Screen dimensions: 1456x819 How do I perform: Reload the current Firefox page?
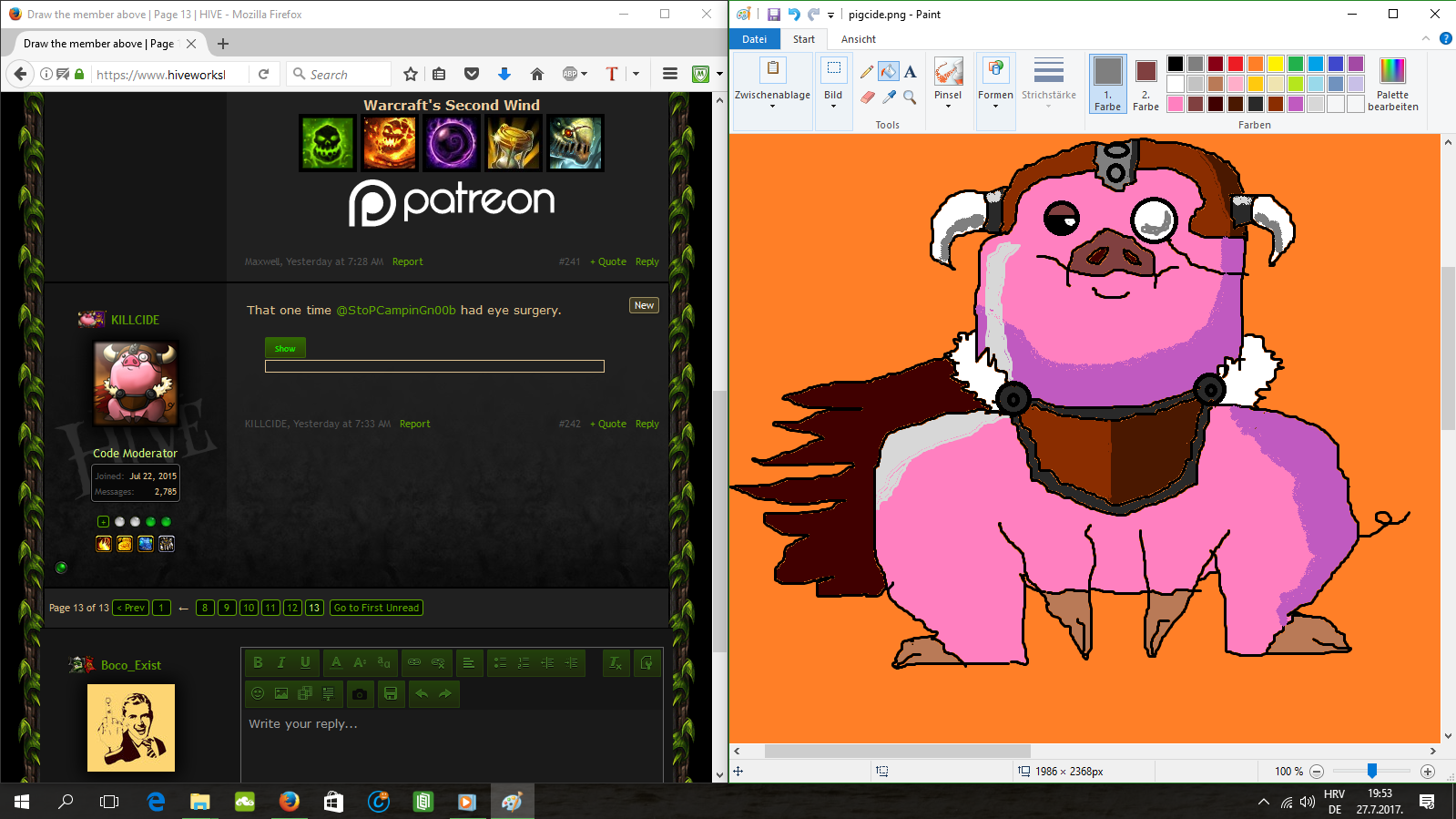click(264, 75)
